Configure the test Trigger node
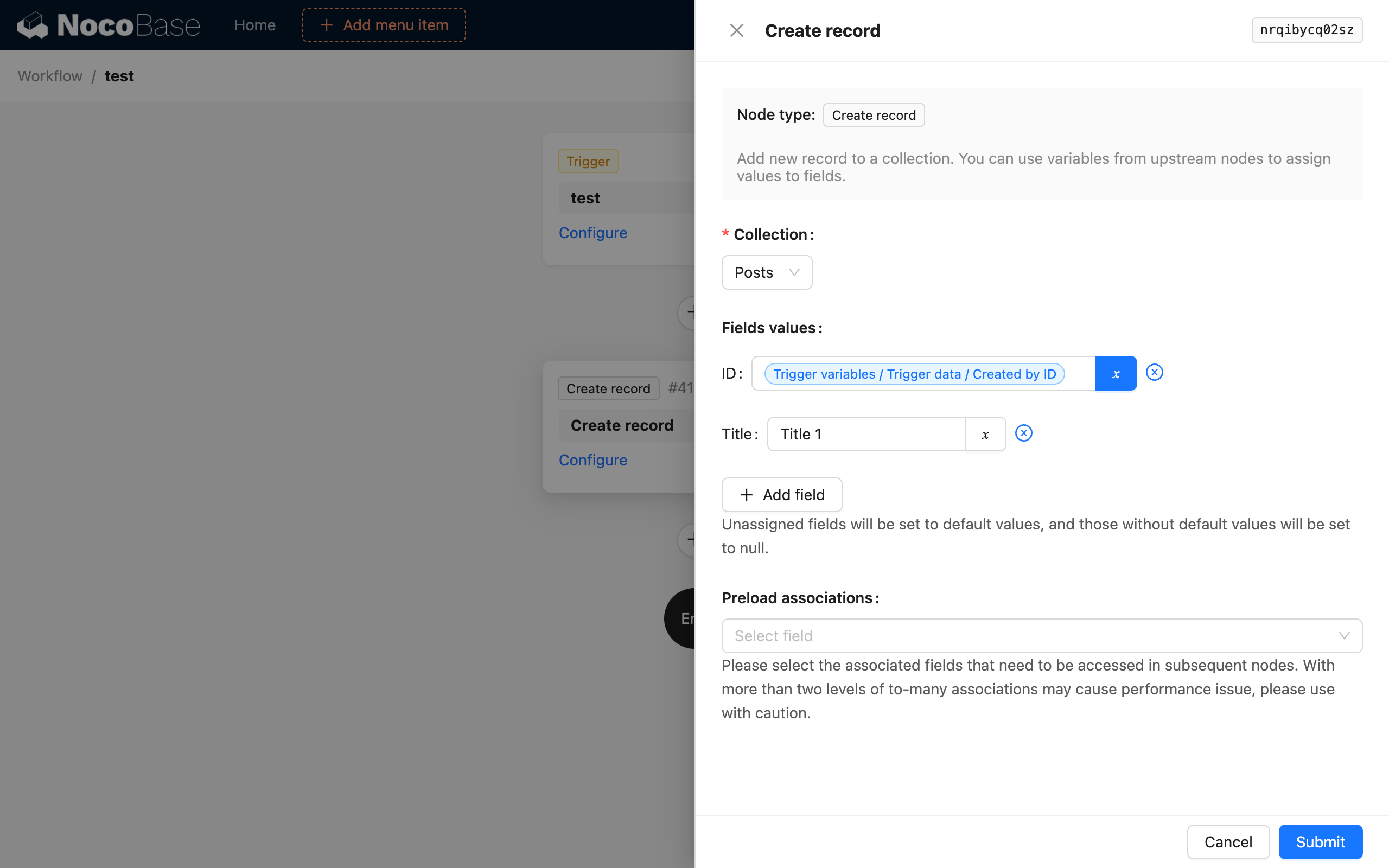The image size is (1389, 868). [593, 233]
